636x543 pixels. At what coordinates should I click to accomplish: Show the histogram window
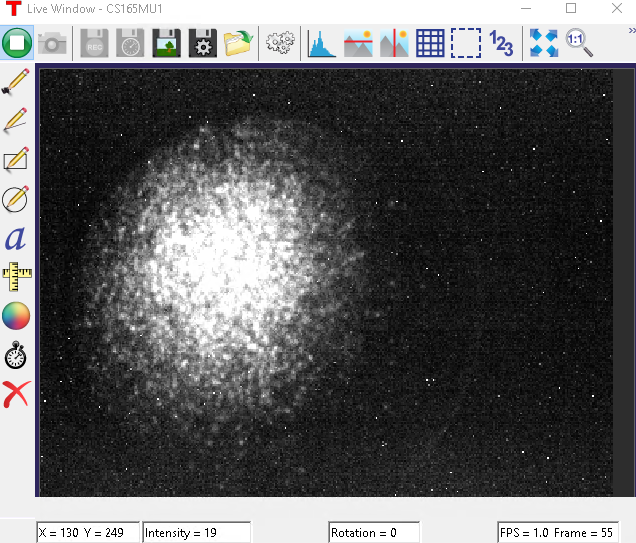coord(322,43)
